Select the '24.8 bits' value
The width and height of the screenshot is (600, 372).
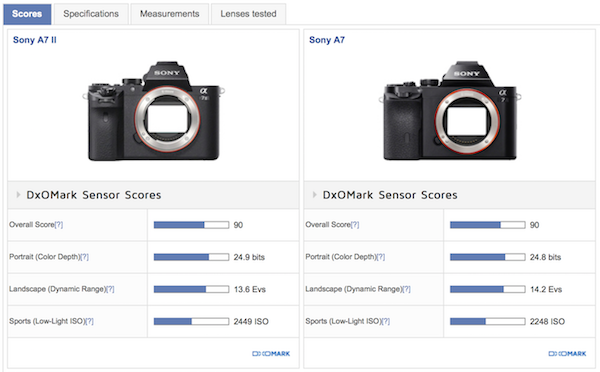(x=545, y=257)
